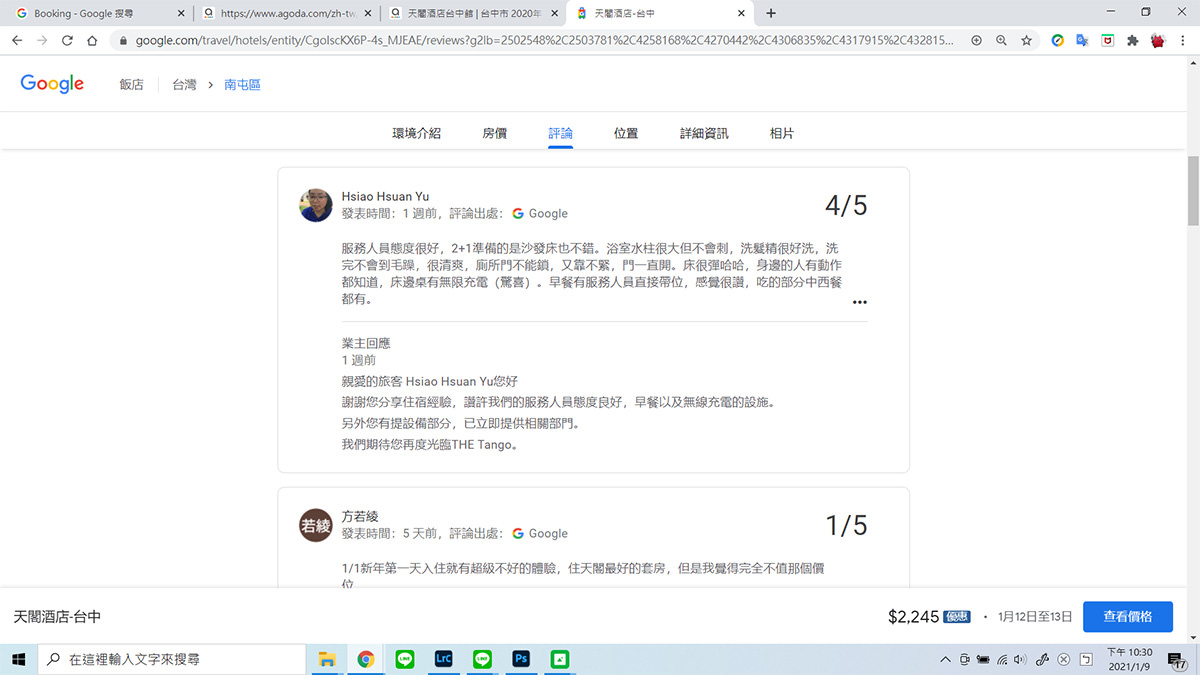The image size is (1200, 675).
Task: Open the 台灣 breadcrumb link
Action: click(184, 84)
